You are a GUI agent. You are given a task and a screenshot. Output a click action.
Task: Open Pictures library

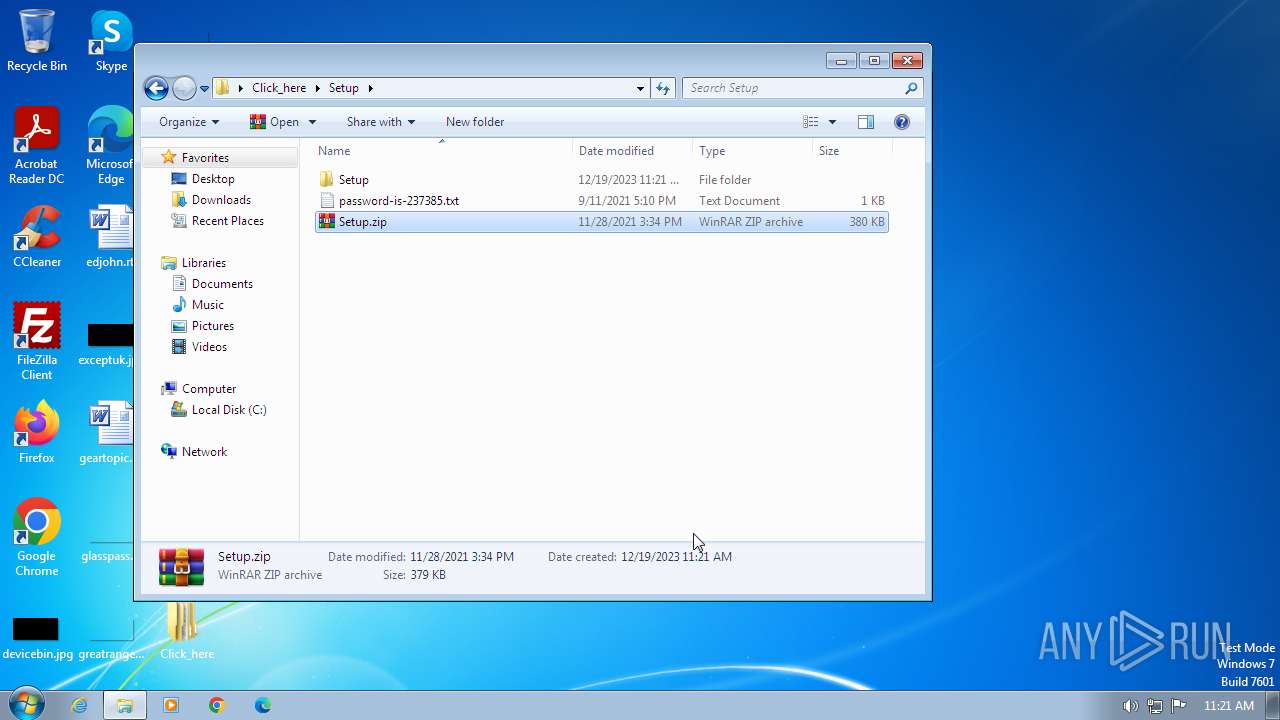coord(213,326)
